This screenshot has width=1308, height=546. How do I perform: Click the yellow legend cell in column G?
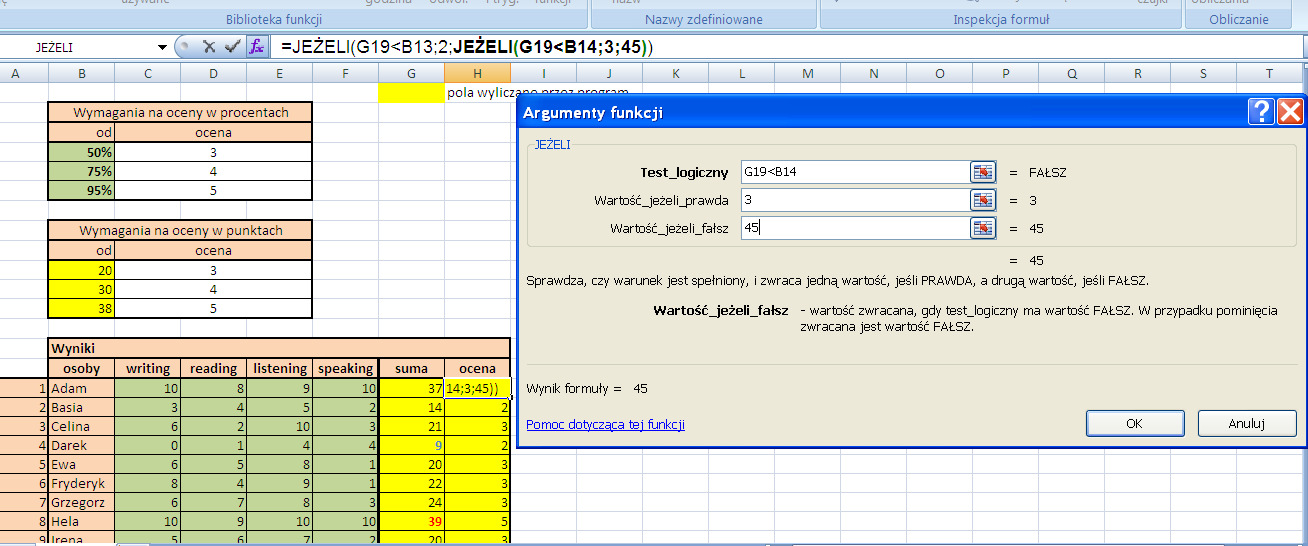(x=411, y=92)
